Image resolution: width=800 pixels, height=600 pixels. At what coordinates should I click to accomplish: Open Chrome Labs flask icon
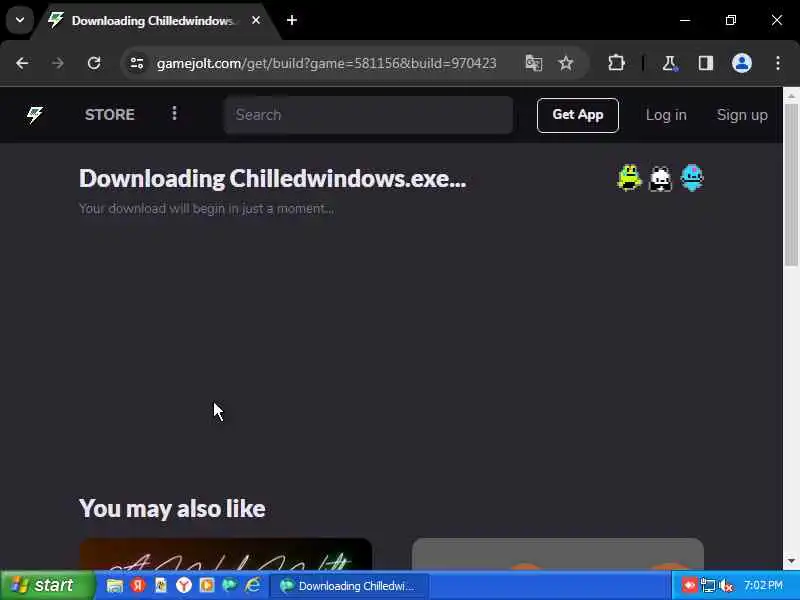pyautogui.click(x=669, y=63)
